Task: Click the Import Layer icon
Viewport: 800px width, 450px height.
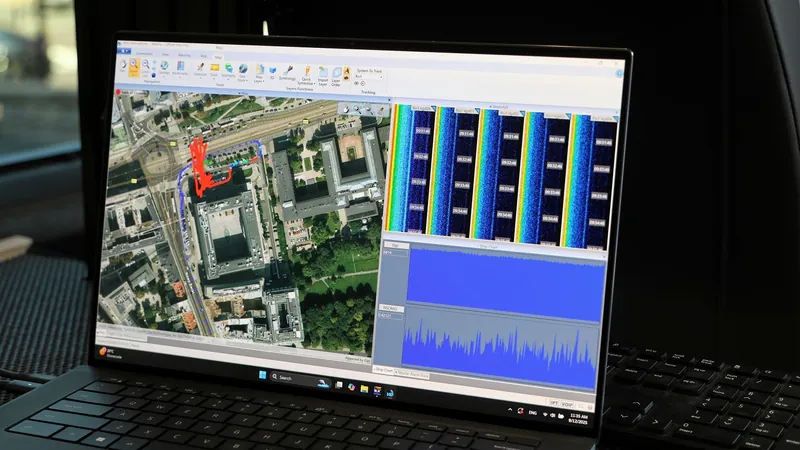Action: (322, 74)
